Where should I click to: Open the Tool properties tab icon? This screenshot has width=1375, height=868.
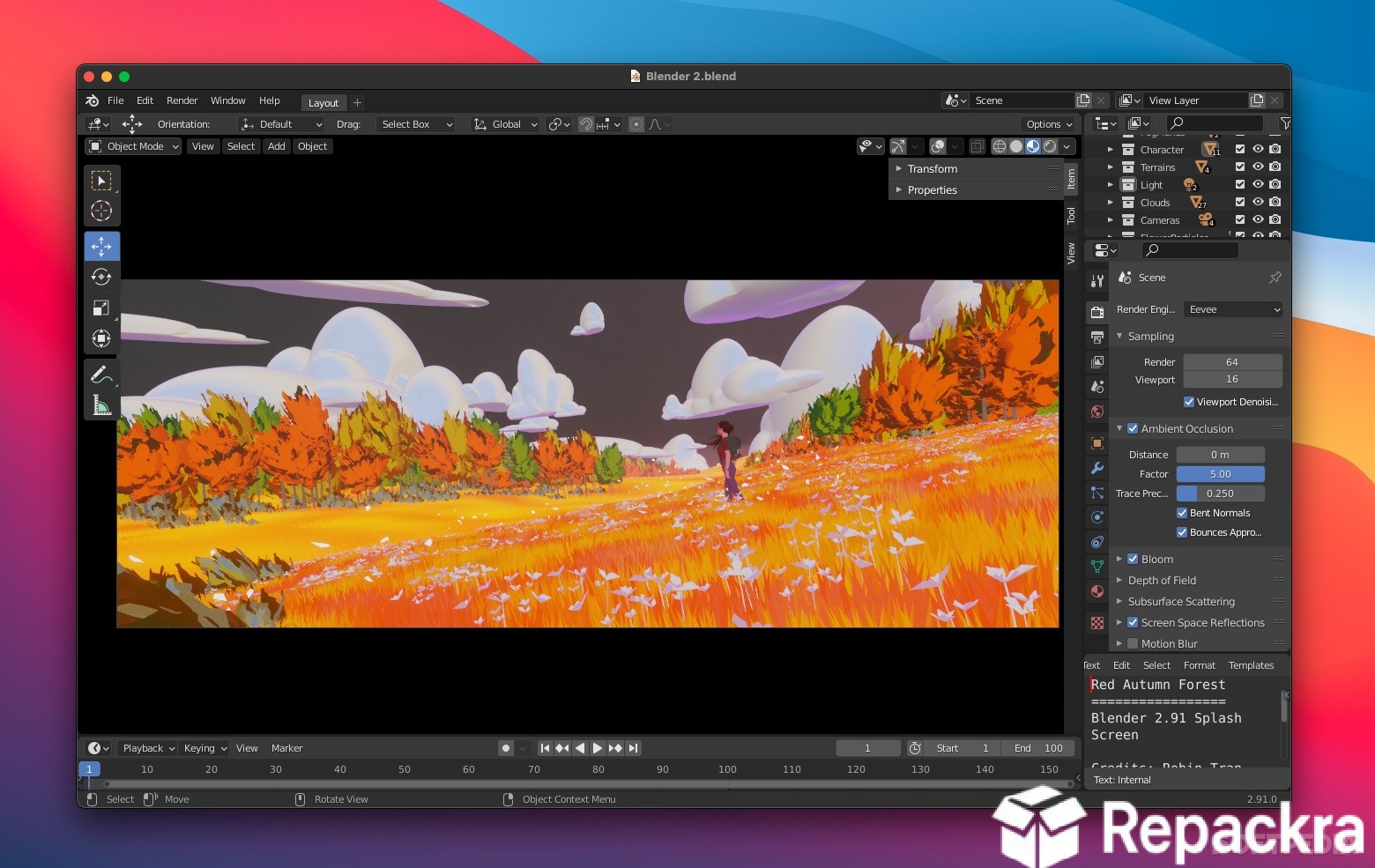click(1097, 281)
